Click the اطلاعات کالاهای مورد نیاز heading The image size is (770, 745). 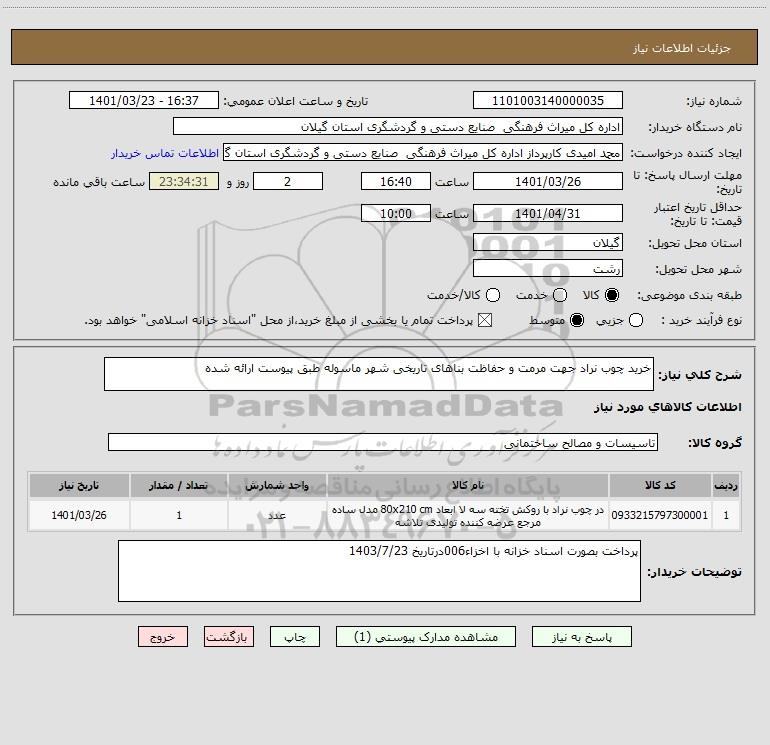coord(667,407)
